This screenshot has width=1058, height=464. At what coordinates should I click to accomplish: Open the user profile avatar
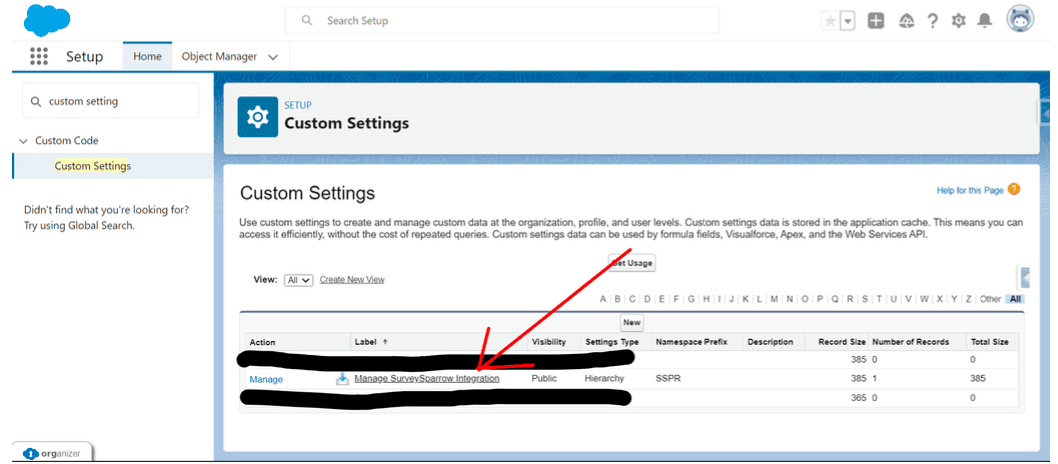point(1020,20)
